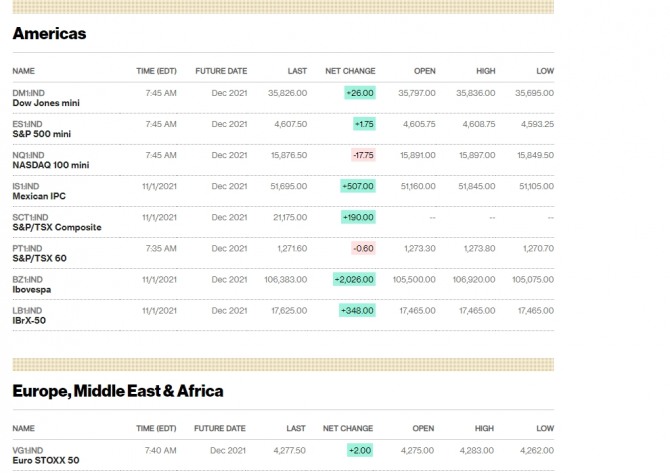Image resolution: width=670 pixels, height=473 pixels.
Task: Open the IBrX-50 index link
Action: (30, 320)
